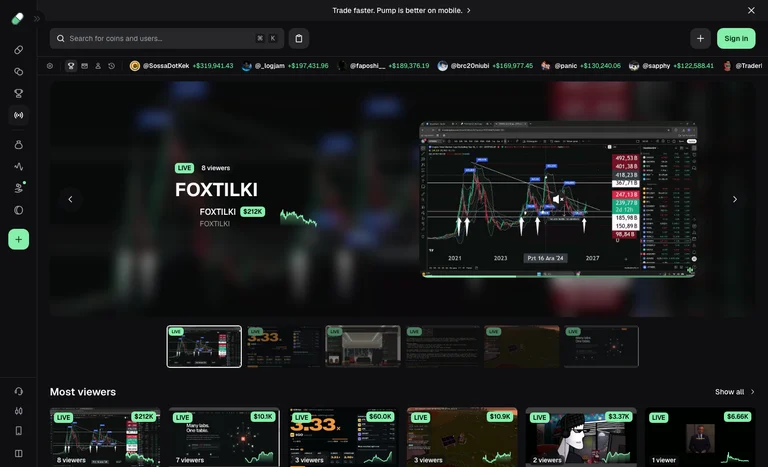
Task: Open the pill icon in sidebar
Action: pos(19,50)
